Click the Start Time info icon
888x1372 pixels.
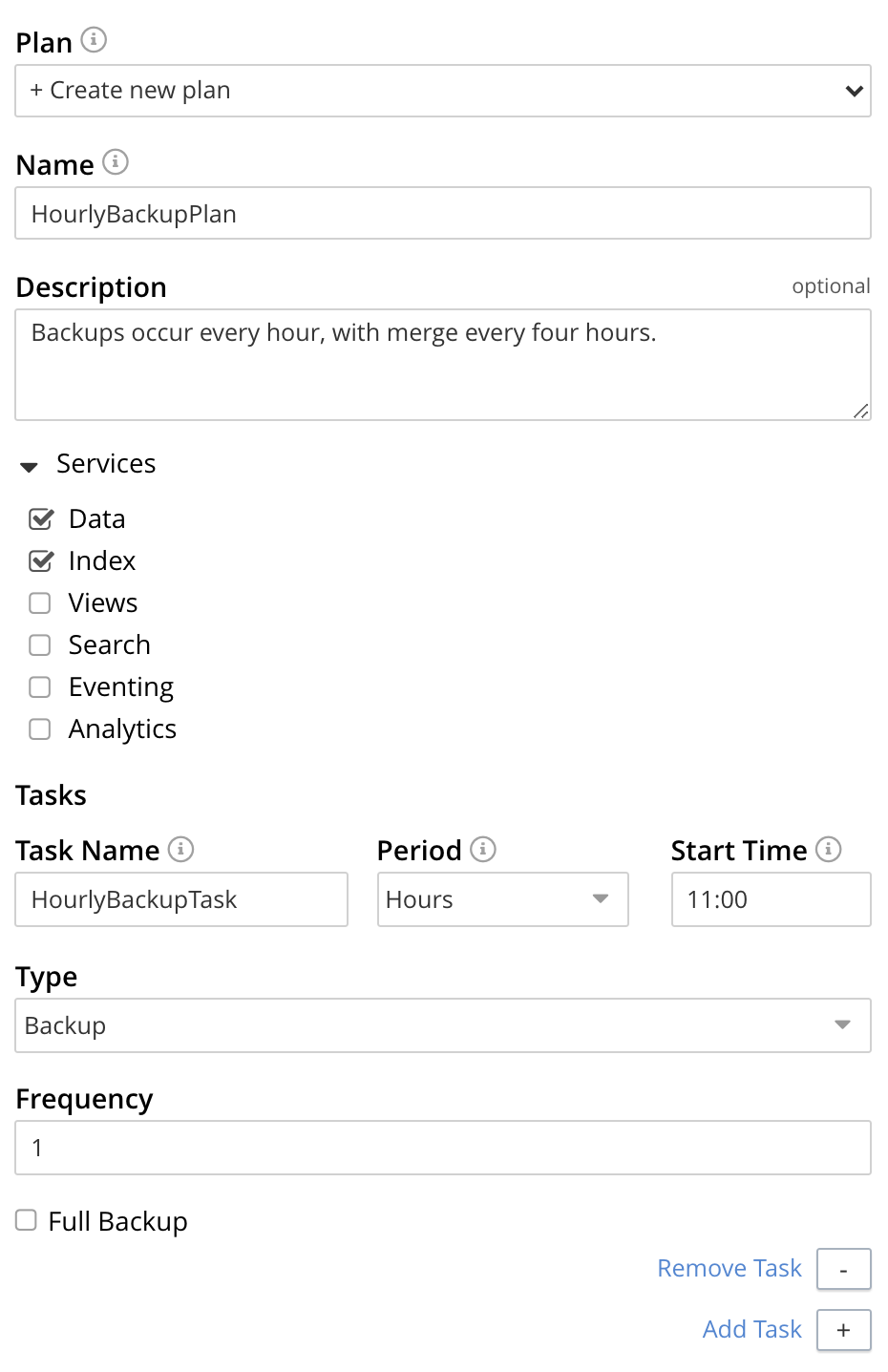click(x=829, y=849)
